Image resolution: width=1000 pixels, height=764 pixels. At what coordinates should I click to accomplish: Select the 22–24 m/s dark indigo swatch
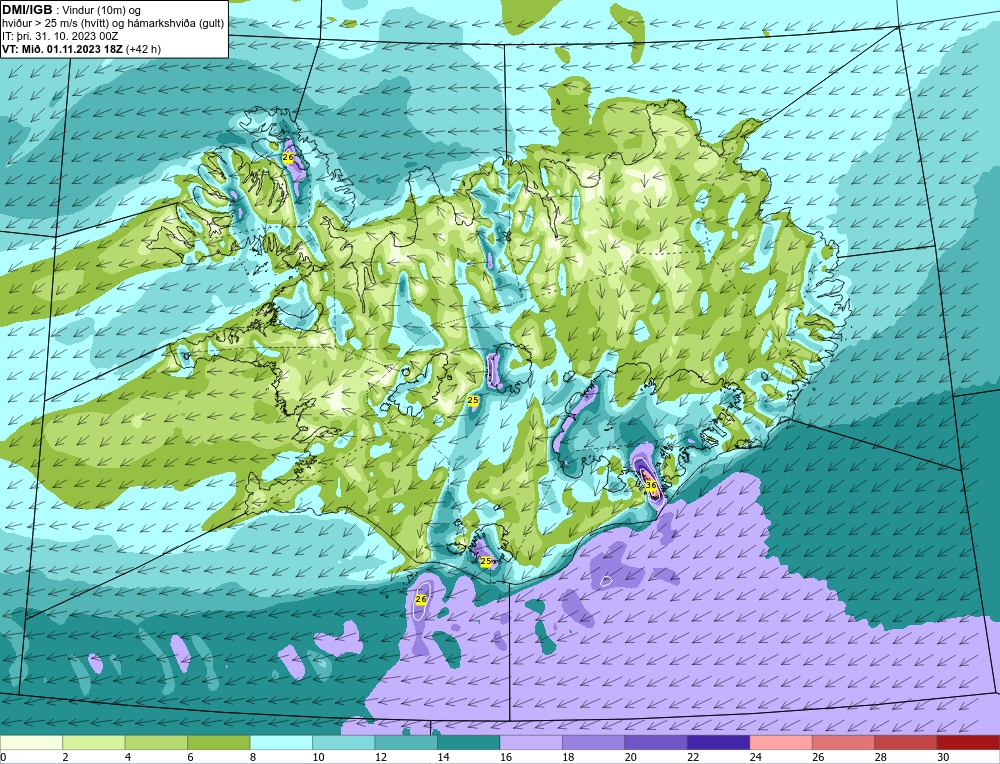coord(719,742)
